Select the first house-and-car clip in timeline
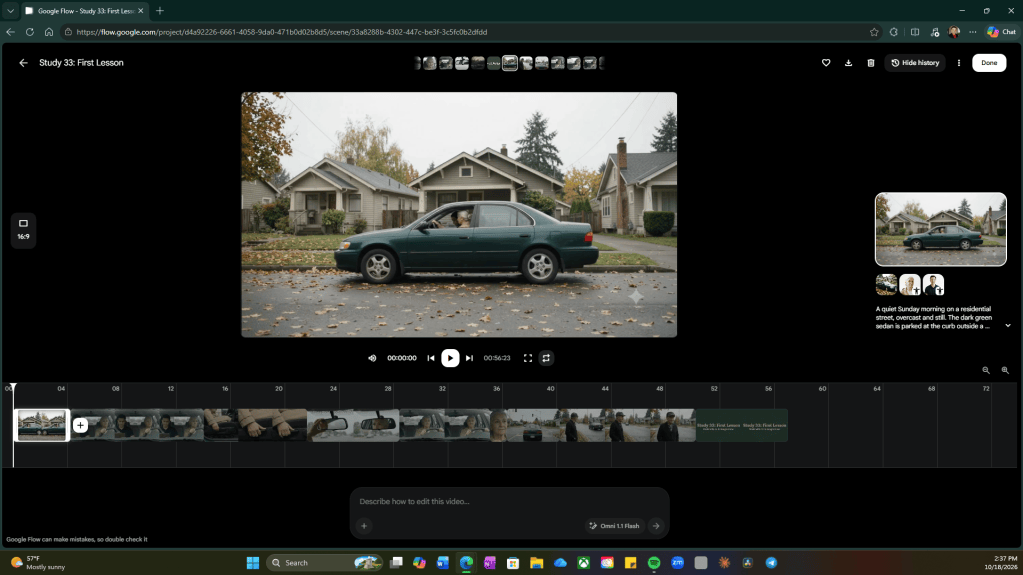 click(41, 425)
